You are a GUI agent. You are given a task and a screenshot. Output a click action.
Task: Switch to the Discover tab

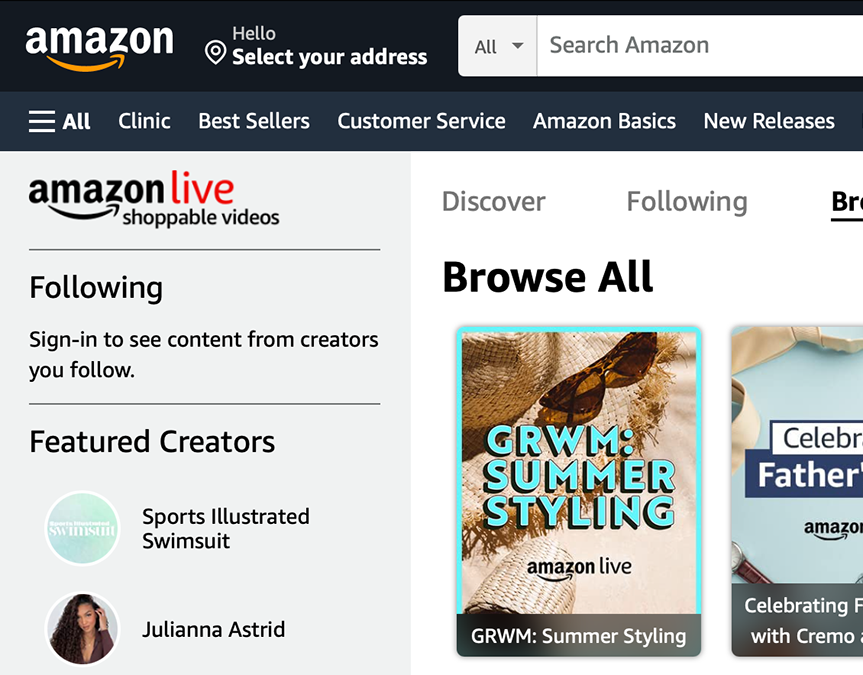click(494, 202)
